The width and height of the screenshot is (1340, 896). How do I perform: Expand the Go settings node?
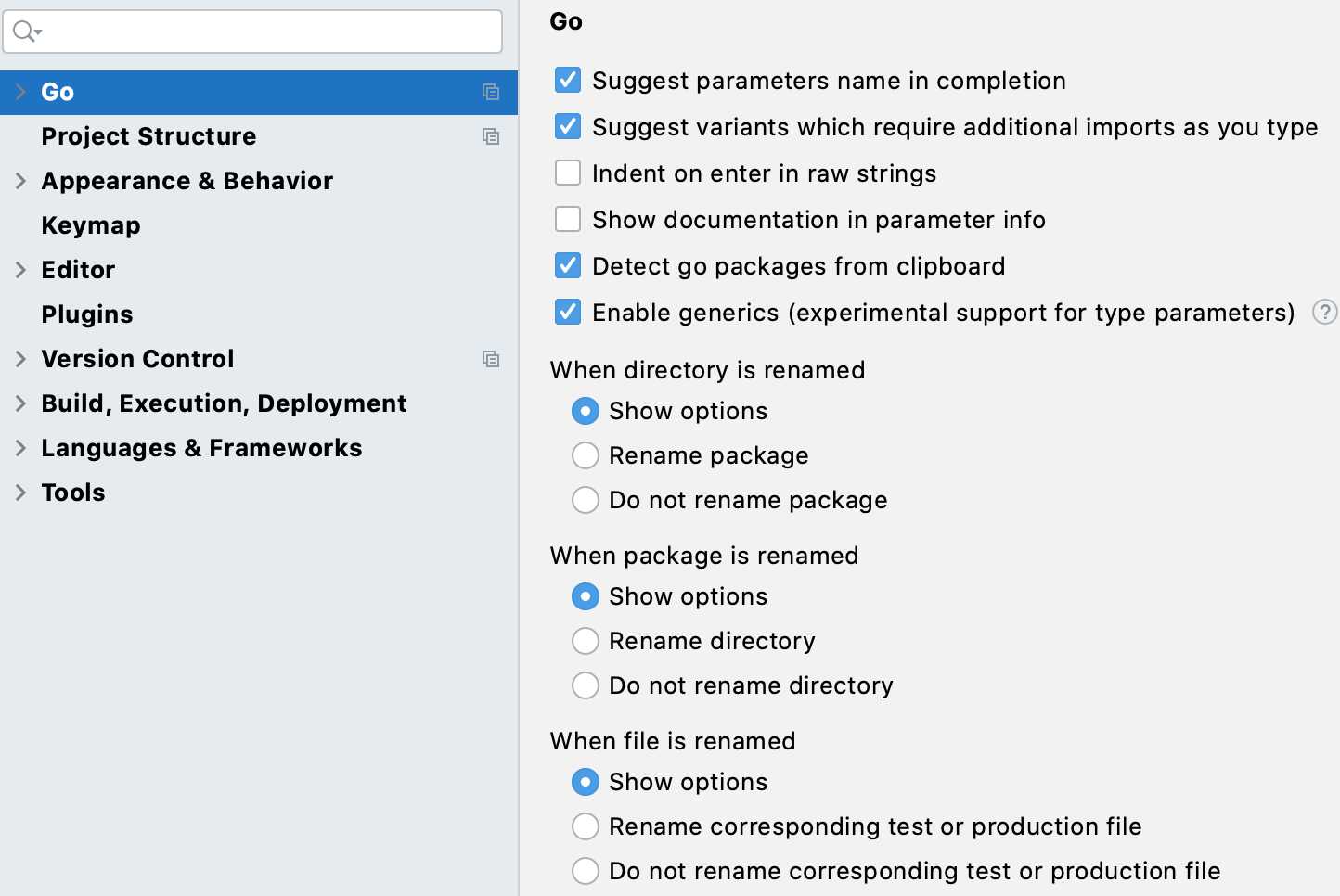pyautogui.click(x=20, y=92)
